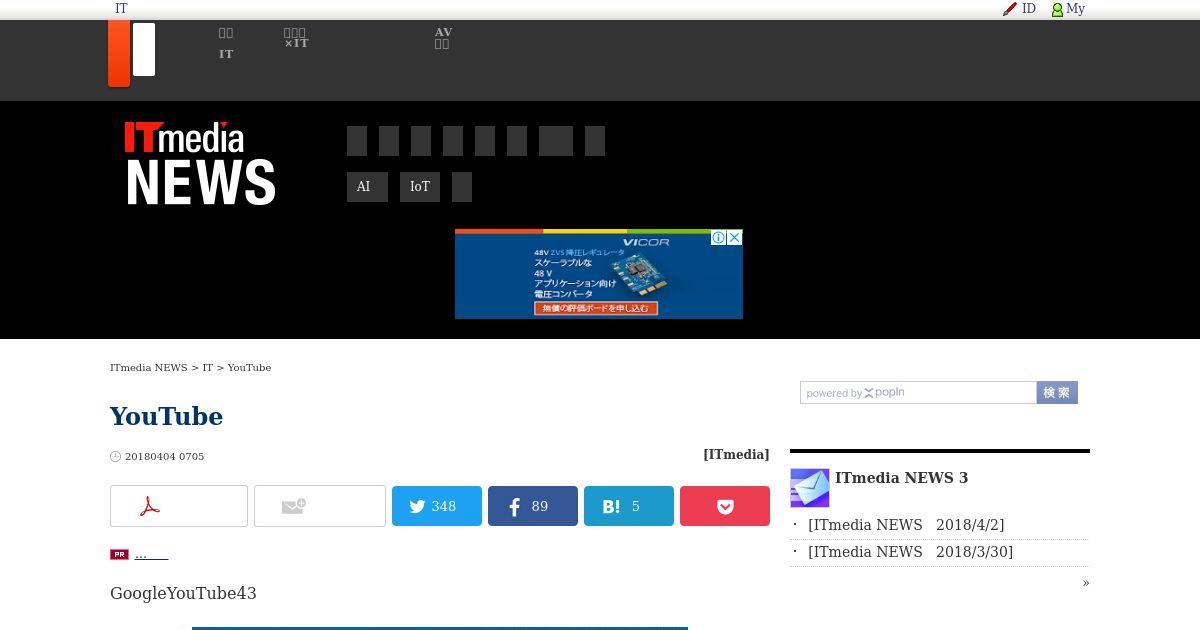
Task: Click the clock icon beside article date
Action: coord(115,457)
